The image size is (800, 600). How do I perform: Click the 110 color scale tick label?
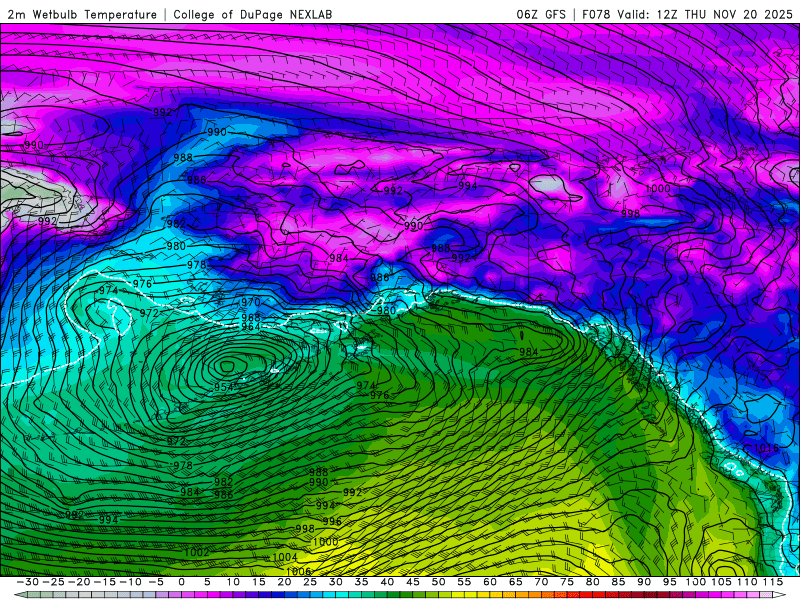(747, 582)
